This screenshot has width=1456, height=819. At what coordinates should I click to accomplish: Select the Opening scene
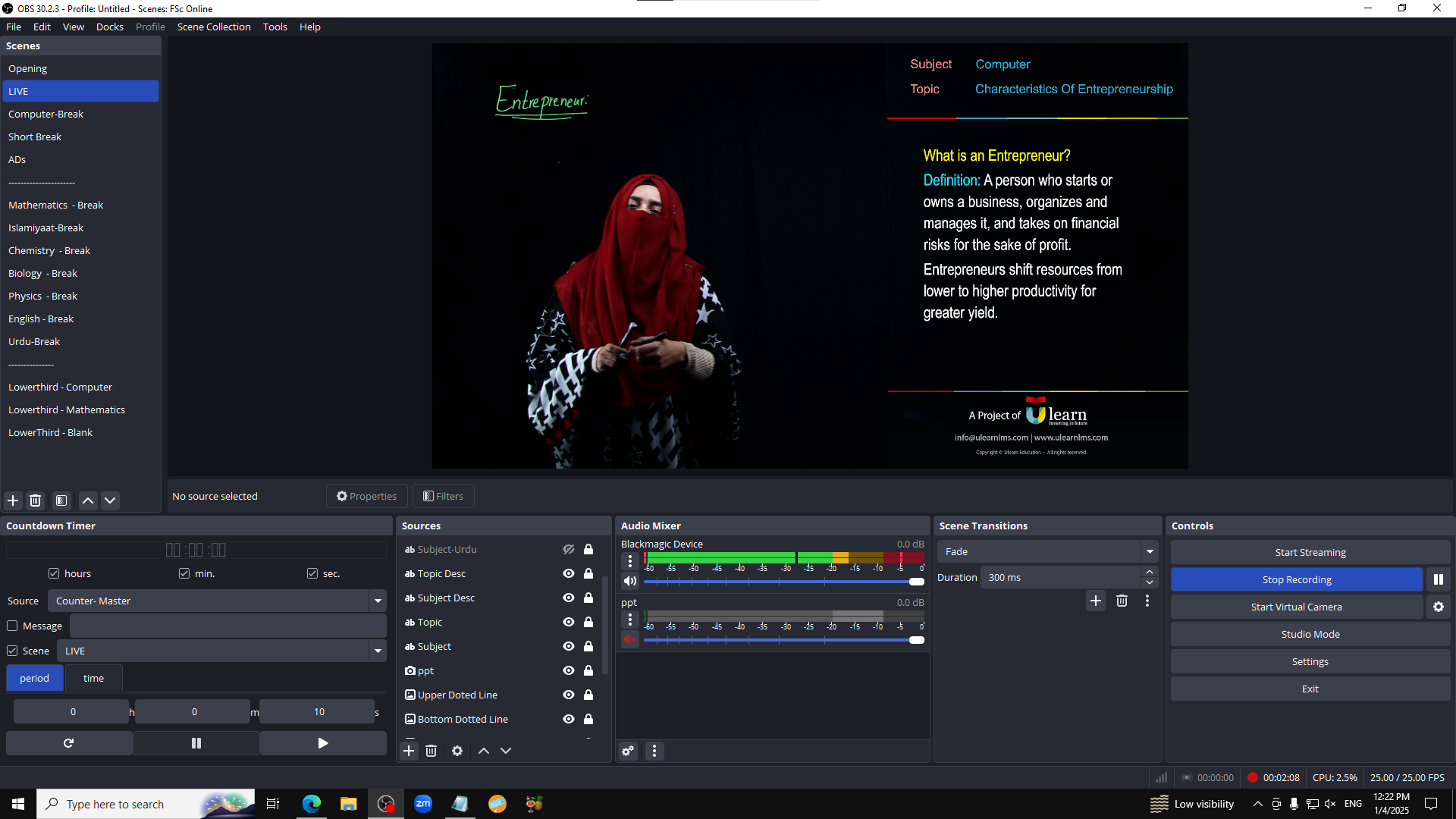[80, 68]
